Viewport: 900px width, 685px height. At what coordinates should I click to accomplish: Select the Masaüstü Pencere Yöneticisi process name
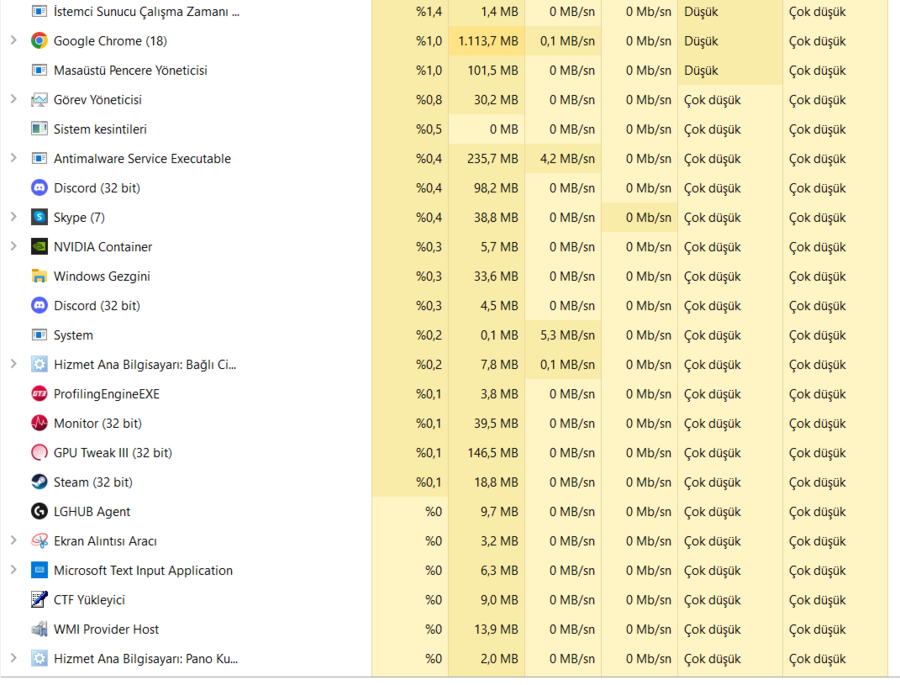(130, 71)
